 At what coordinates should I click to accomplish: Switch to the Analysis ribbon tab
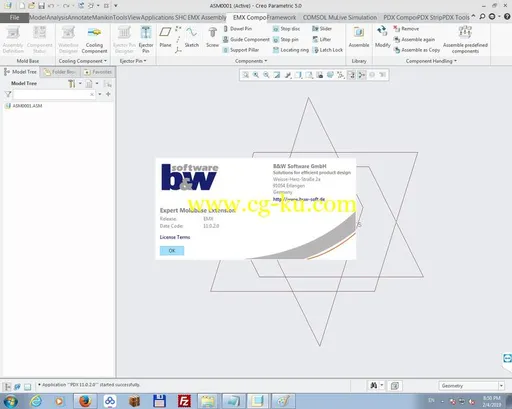57,17
